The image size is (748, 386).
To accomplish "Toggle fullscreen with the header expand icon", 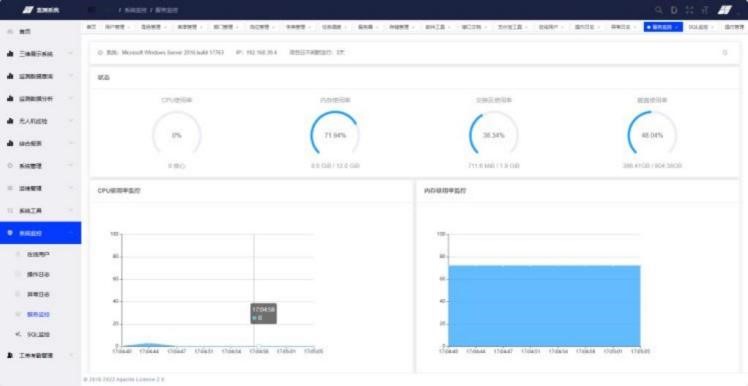I will [x=689, y=10].
